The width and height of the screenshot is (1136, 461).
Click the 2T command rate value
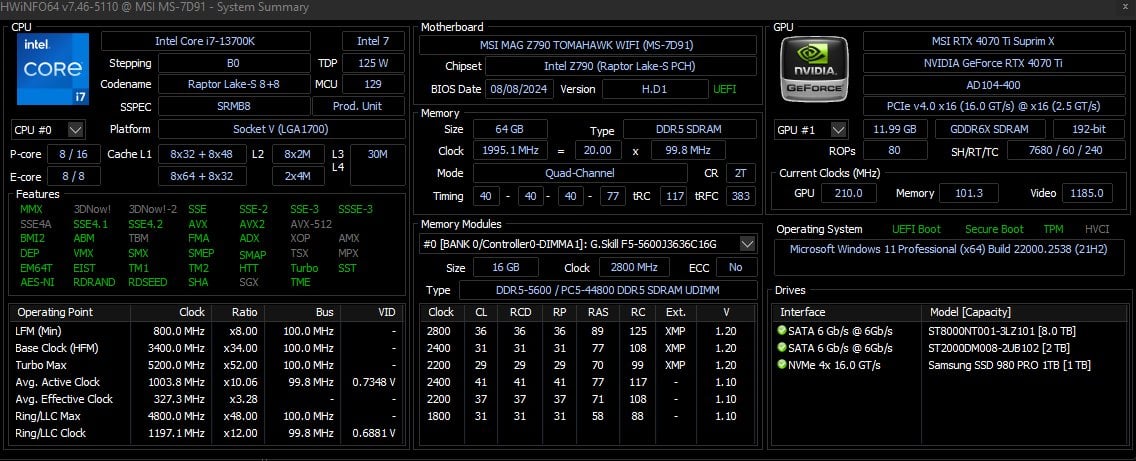tap(740, 173)
